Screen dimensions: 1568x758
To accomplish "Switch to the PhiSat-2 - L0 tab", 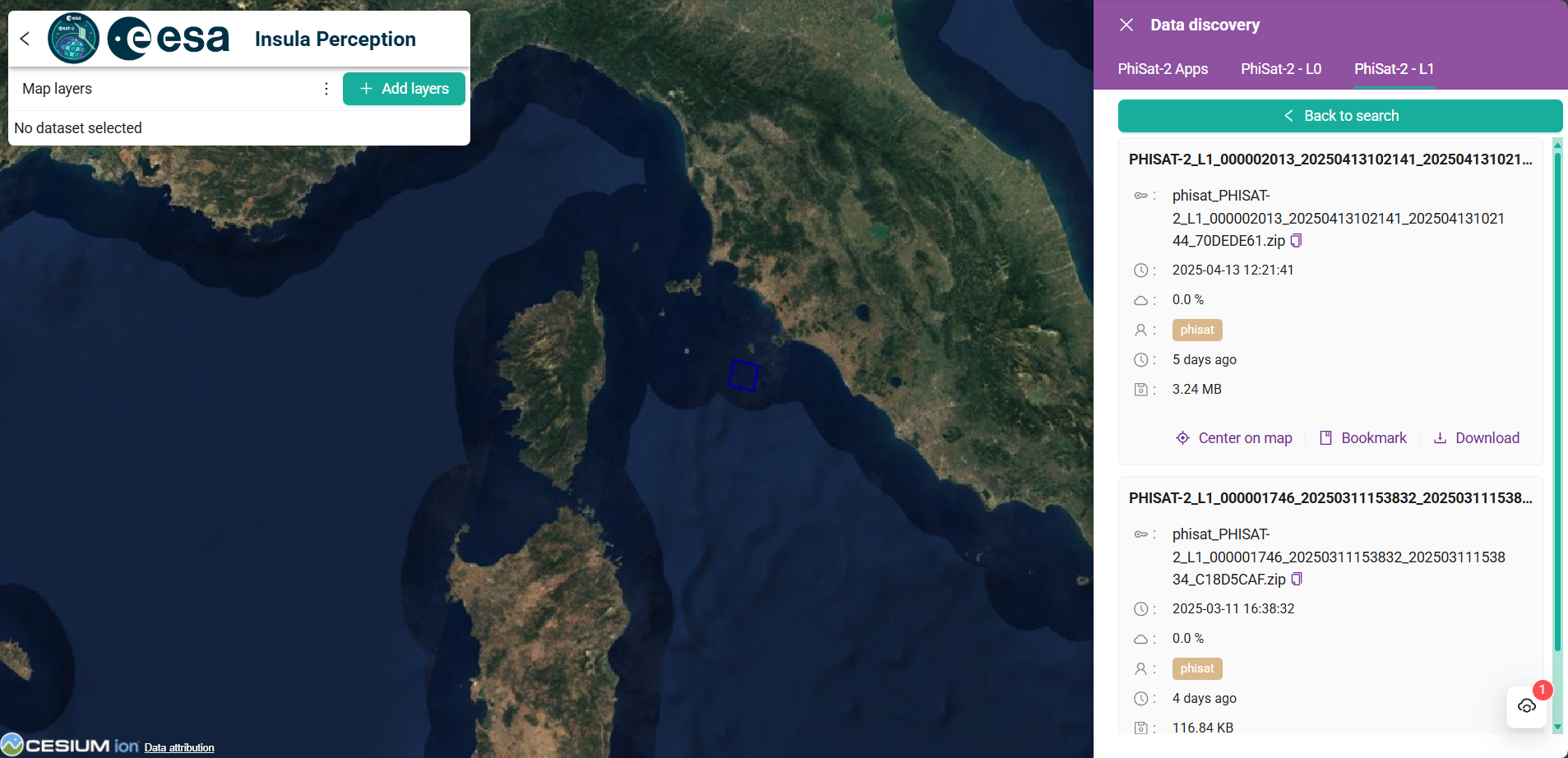I will 1280,69.
